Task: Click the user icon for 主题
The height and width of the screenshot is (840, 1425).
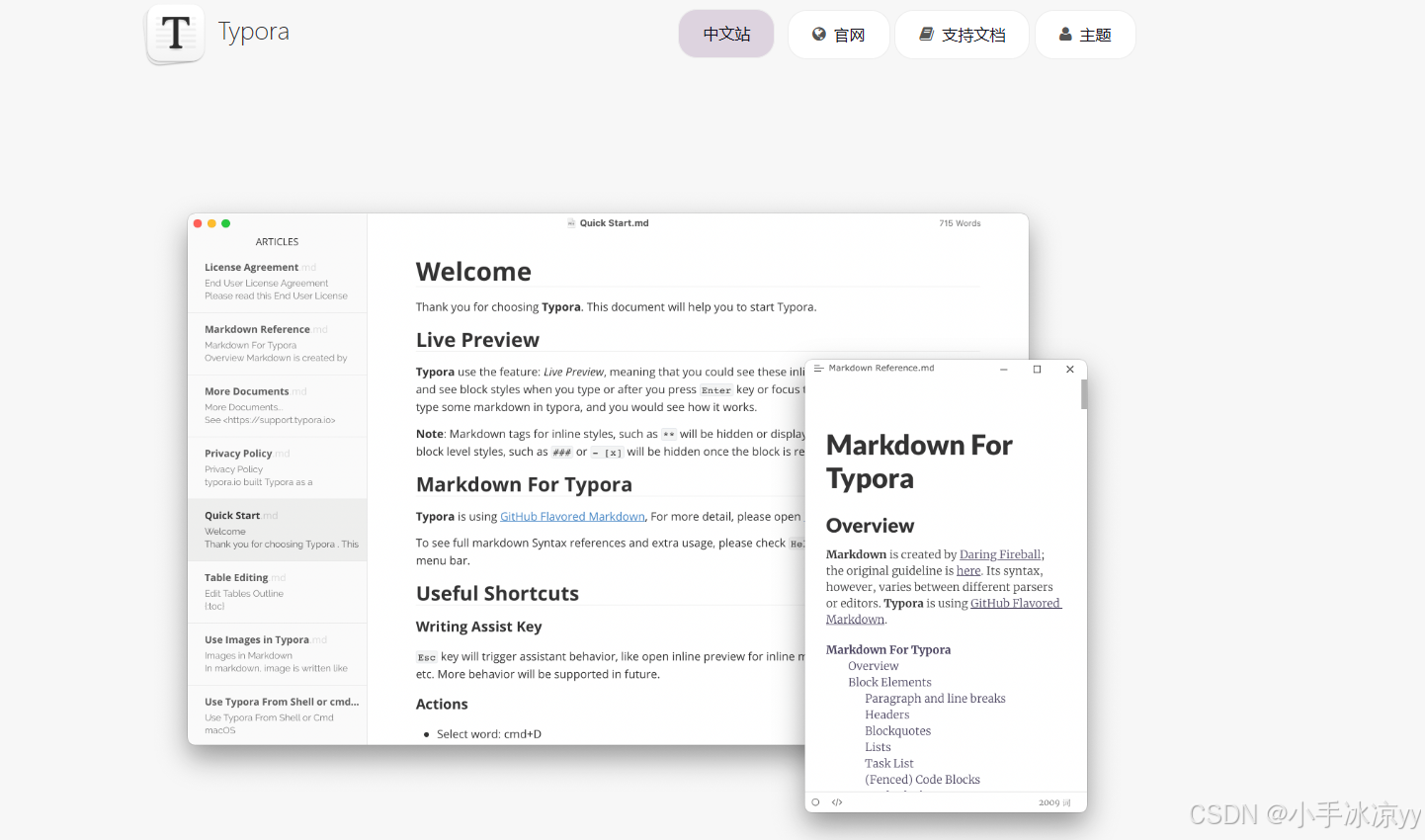Action: pyautogui.click(x=1065, y=35)
